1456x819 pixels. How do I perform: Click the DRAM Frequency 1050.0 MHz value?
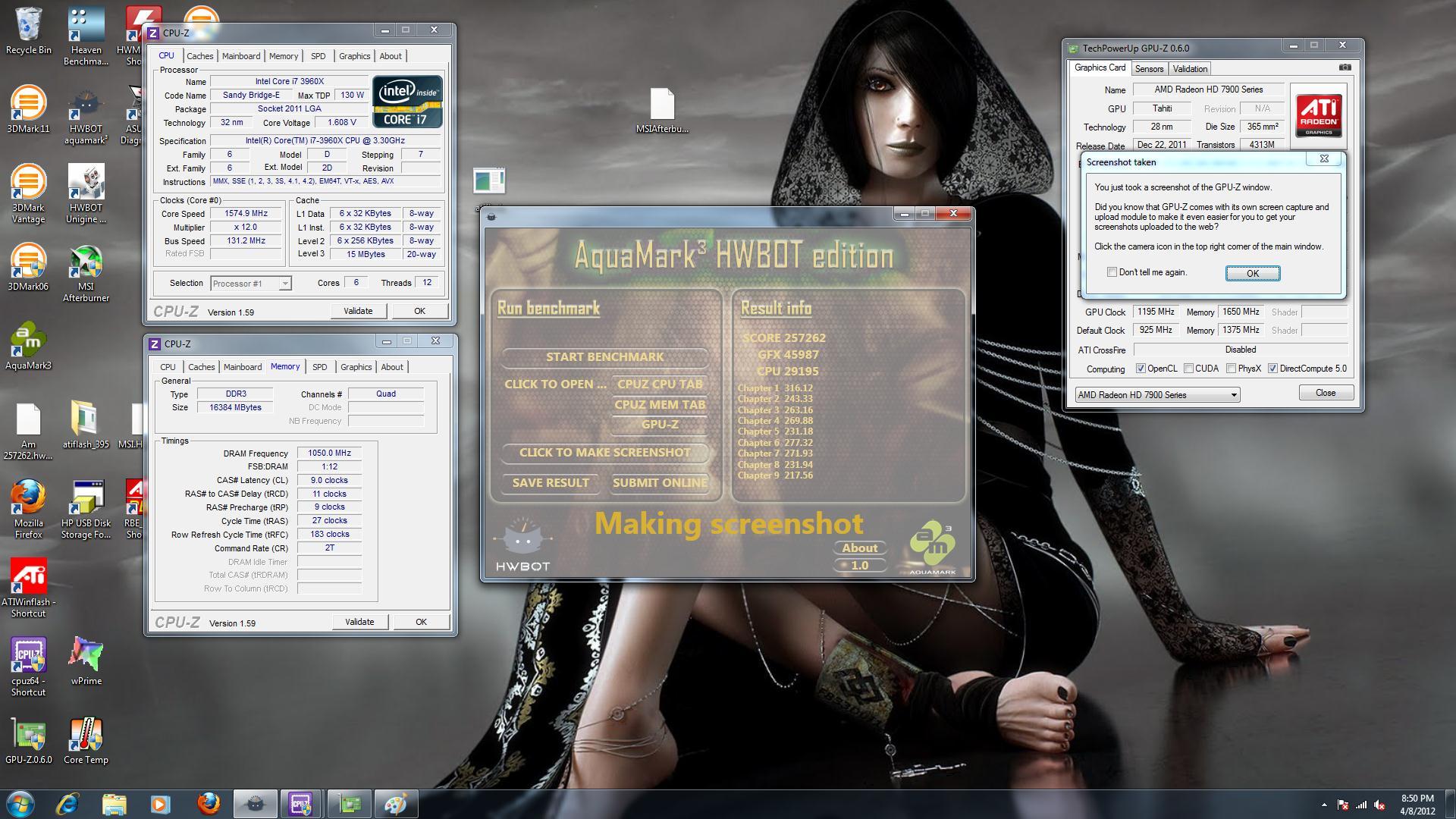tap(329, 453)
